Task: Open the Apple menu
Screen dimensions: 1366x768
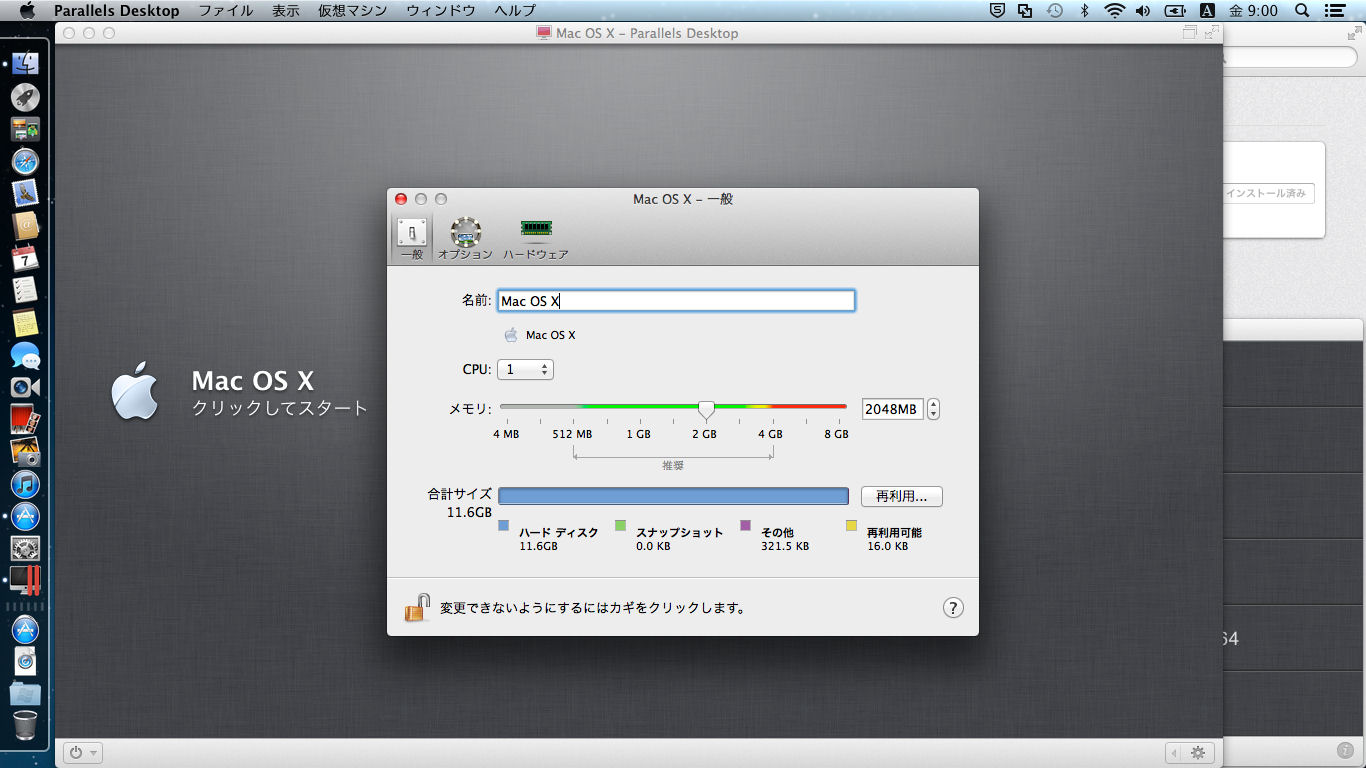Action: (x=27, y=11)
